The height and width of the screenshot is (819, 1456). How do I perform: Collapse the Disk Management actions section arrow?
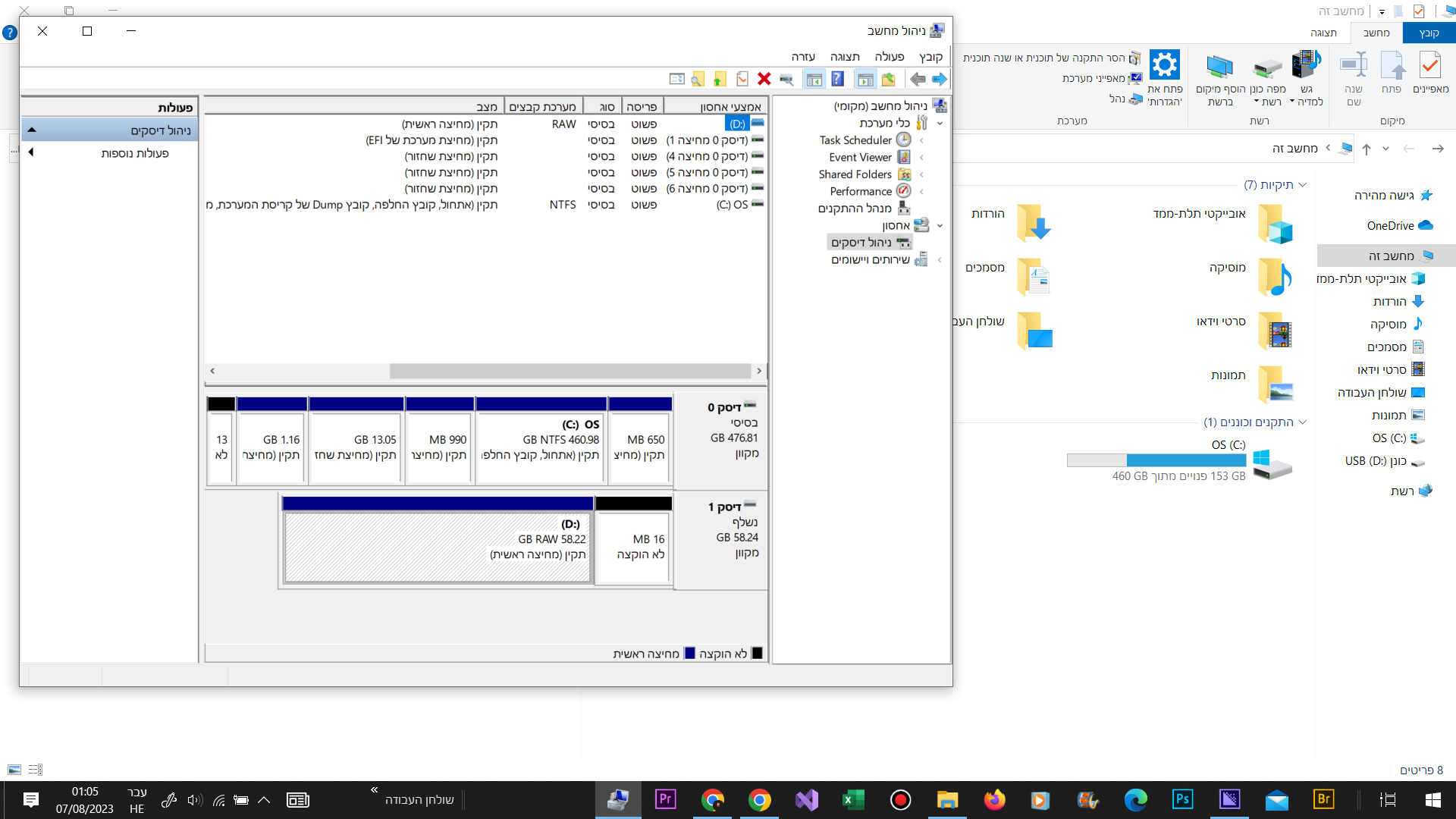32,130
